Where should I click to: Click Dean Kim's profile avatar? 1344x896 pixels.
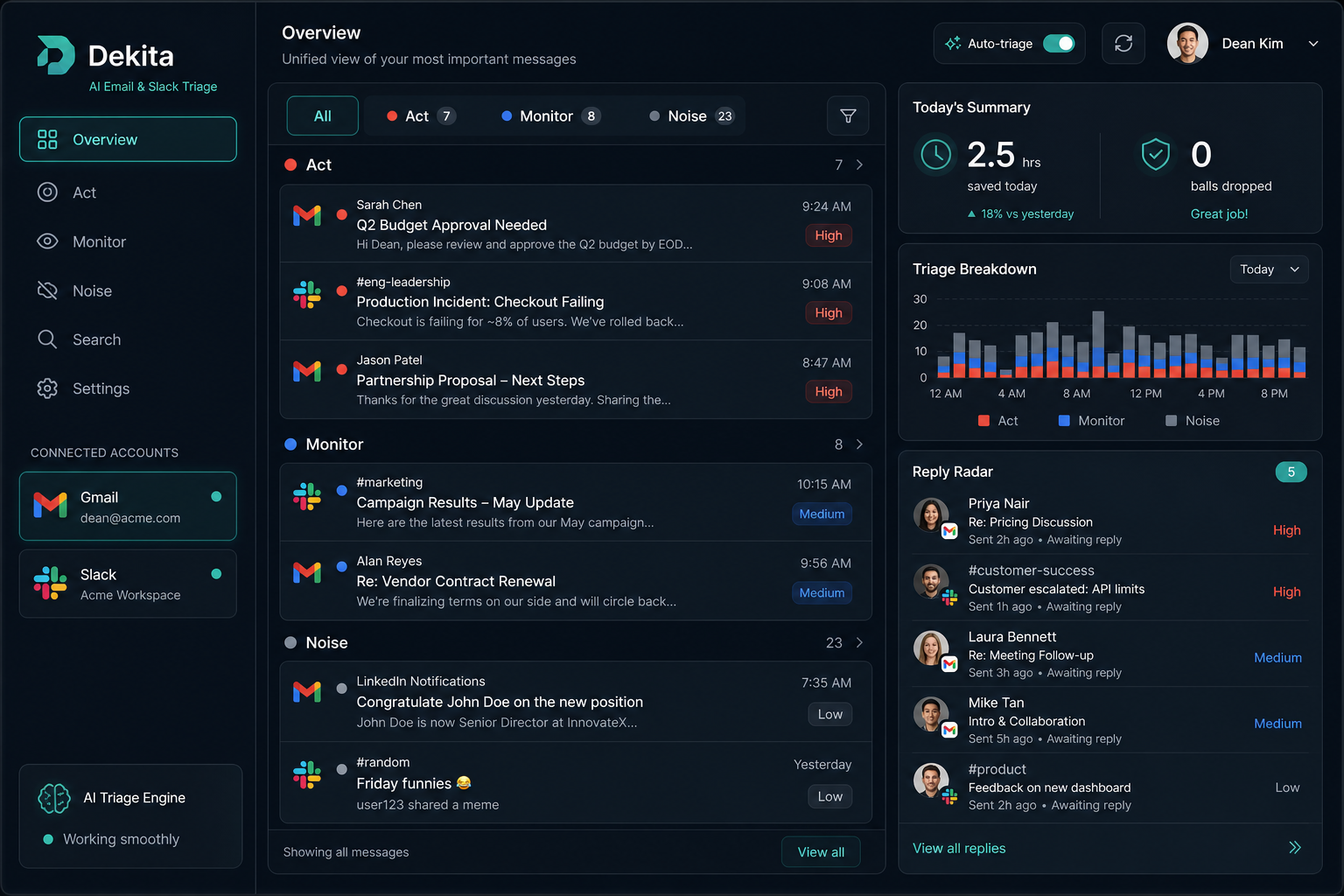click(1187, 44)
